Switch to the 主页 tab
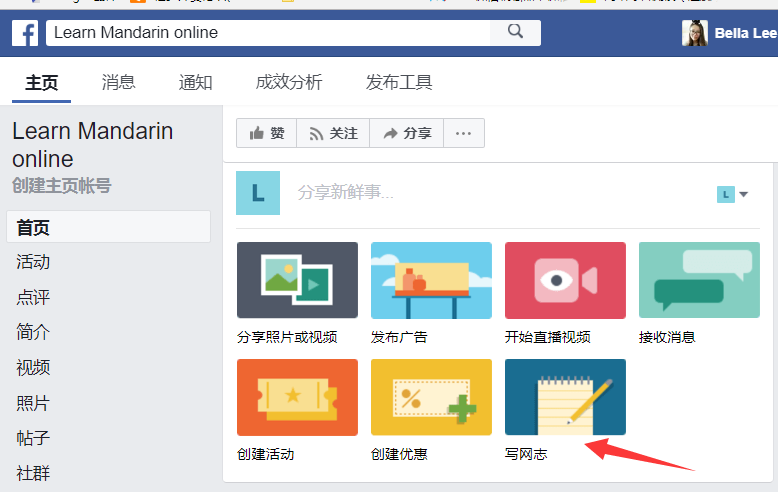The height and width of the screenshot is (492, 778). 42,82
